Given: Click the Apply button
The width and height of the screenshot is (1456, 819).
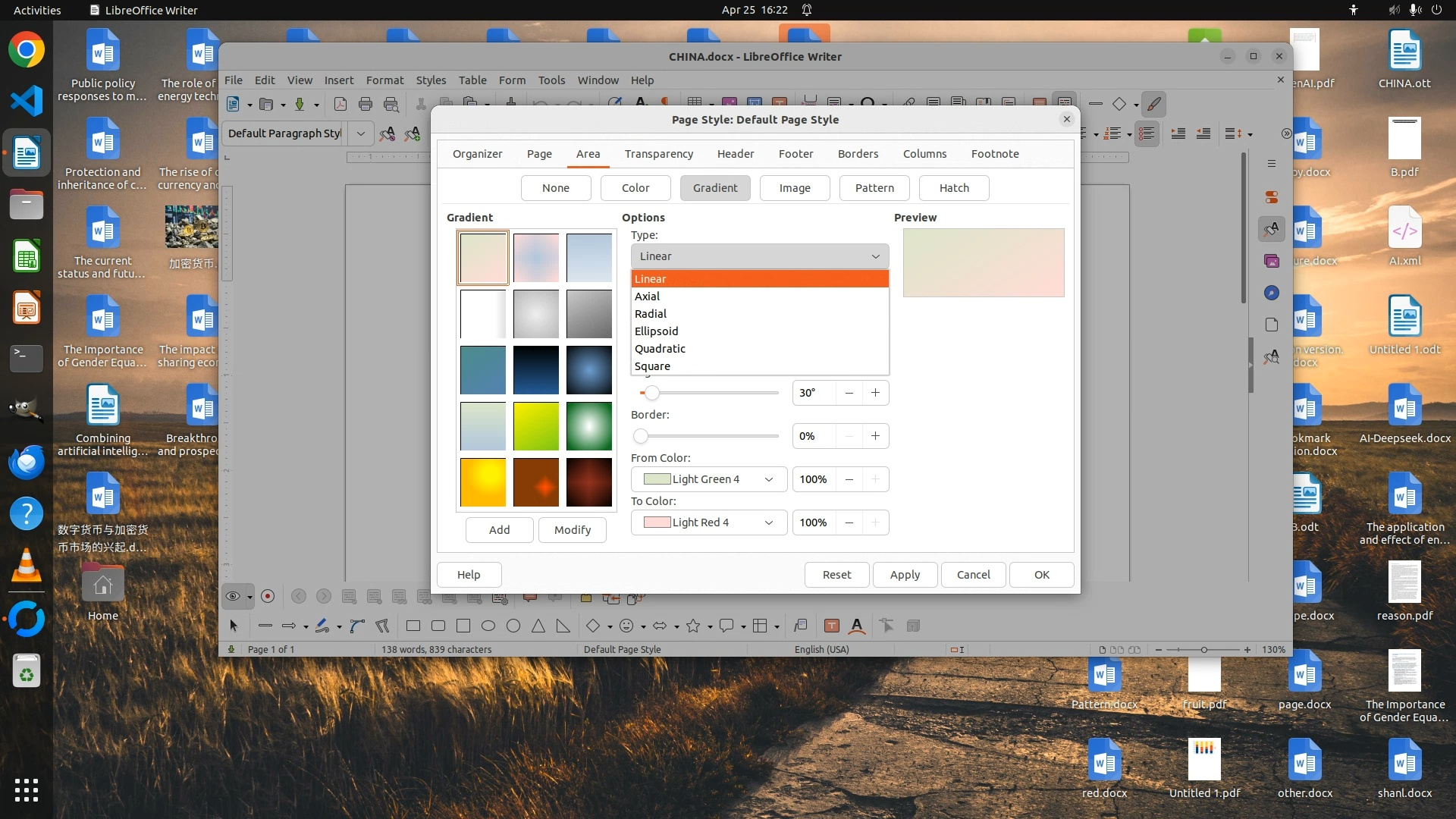Looking at the screenshot, I should point(904,575).
